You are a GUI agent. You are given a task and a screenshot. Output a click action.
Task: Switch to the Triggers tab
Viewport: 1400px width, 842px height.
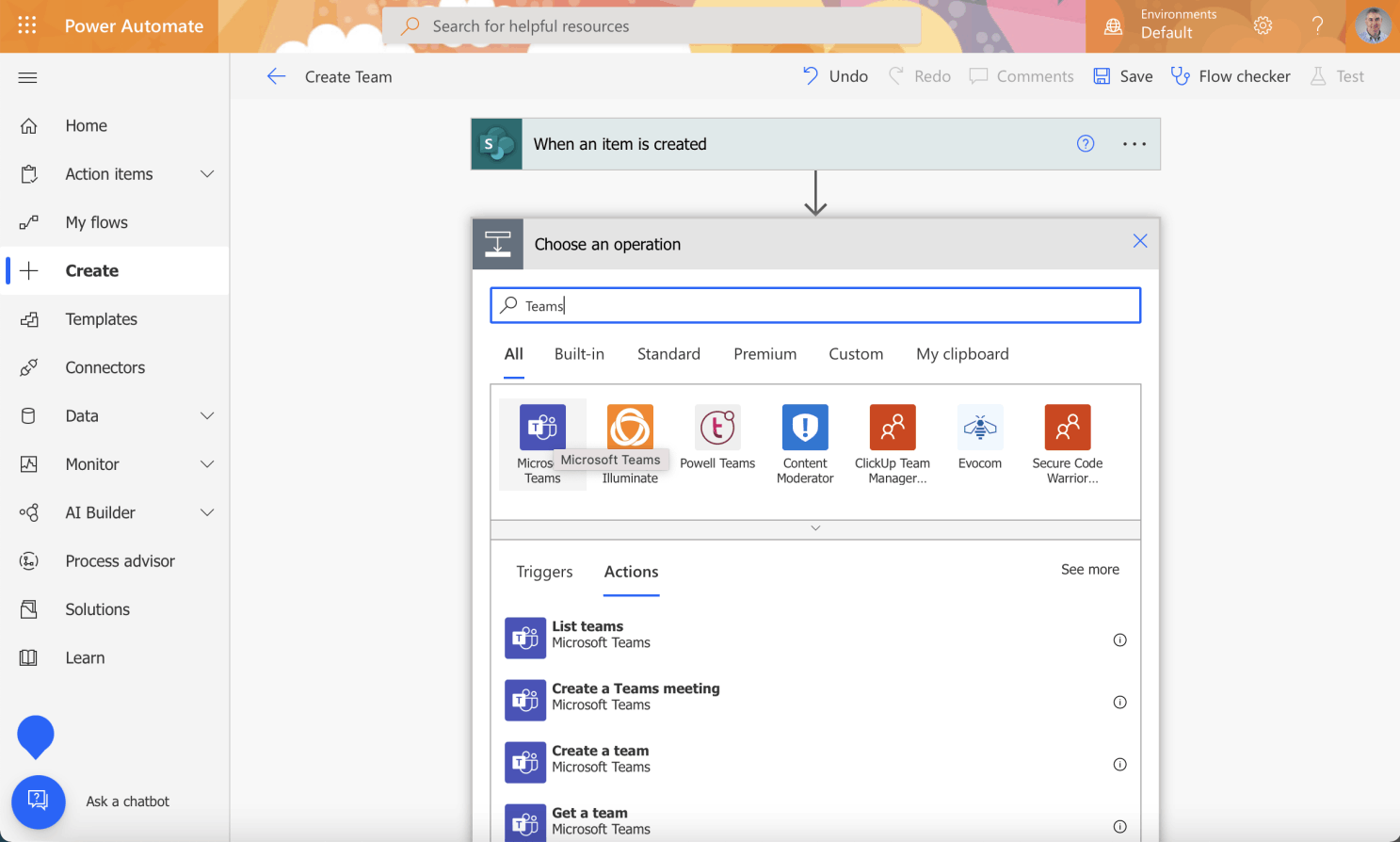[x=544, y=572]
